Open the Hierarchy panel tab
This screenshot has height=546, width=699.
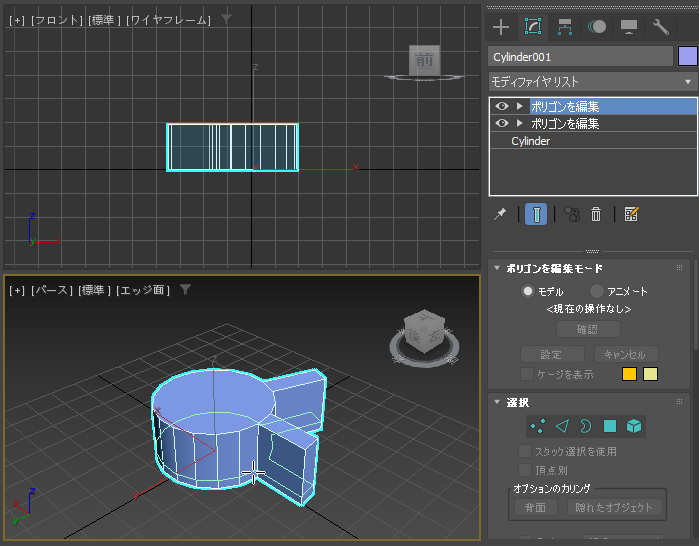coord(565,27)
